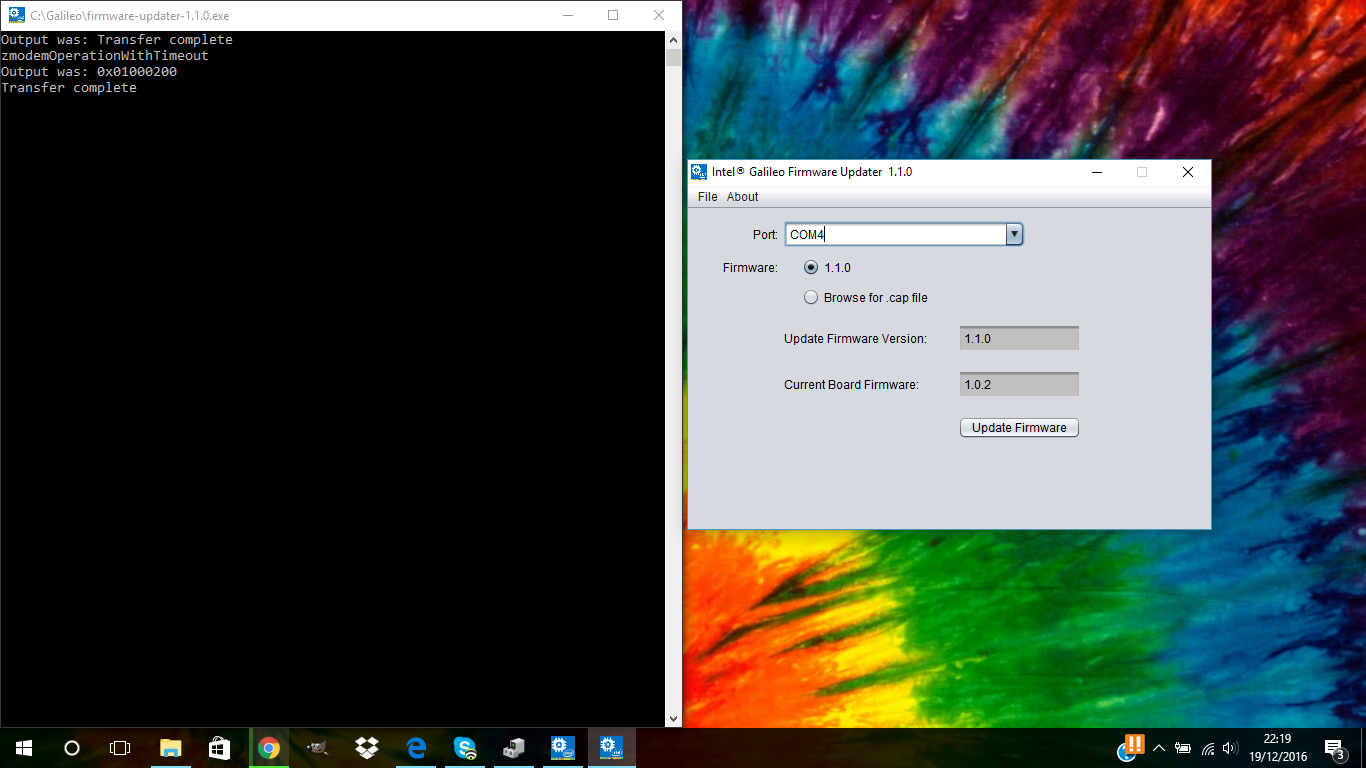Open File Explorer from the taskbar
This screenshot has height=768, width=1366.
[x=171, y=748]
